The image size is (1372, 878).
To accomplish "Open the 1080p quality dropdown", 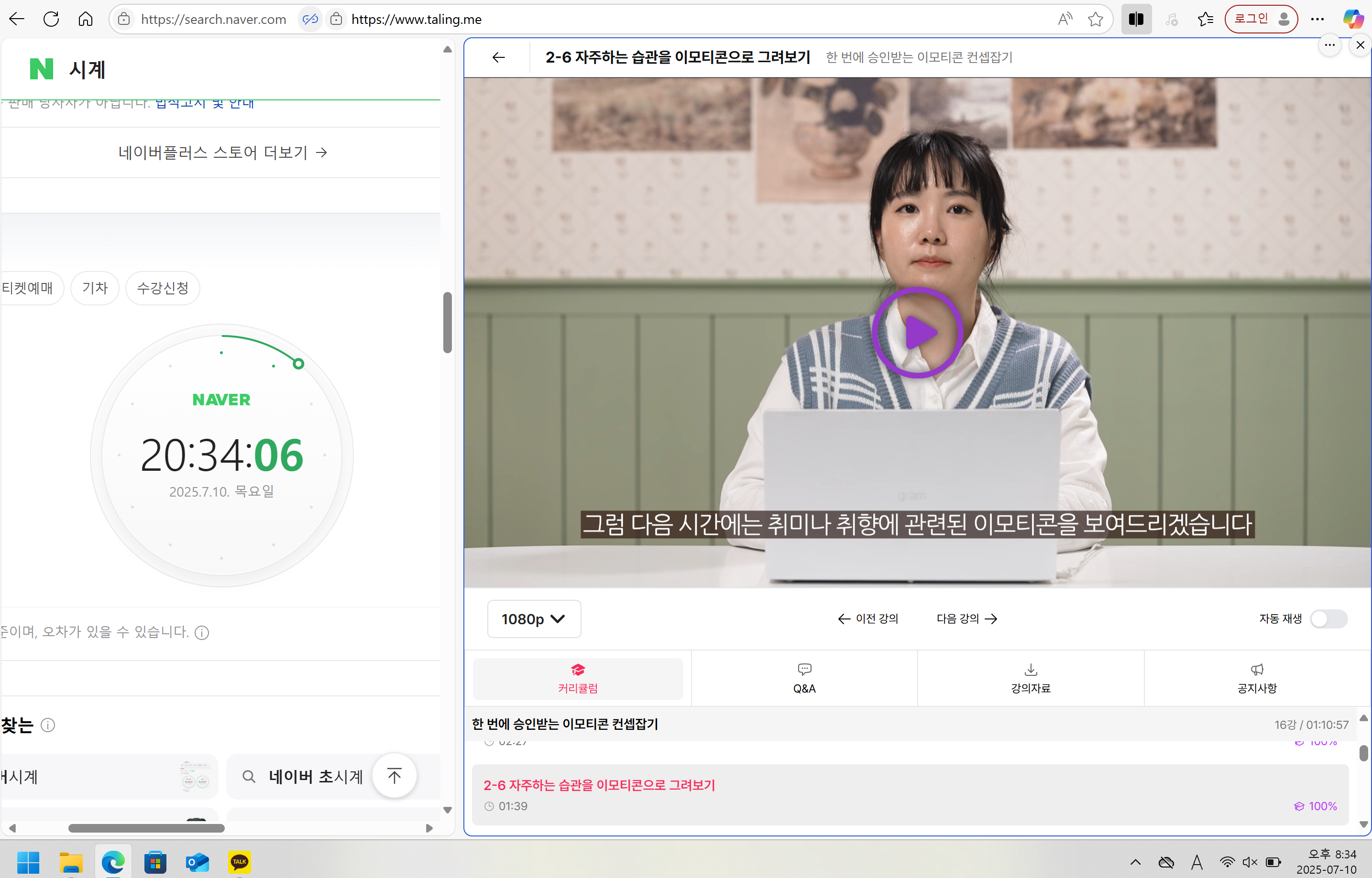I will click(x=534, y=618).
